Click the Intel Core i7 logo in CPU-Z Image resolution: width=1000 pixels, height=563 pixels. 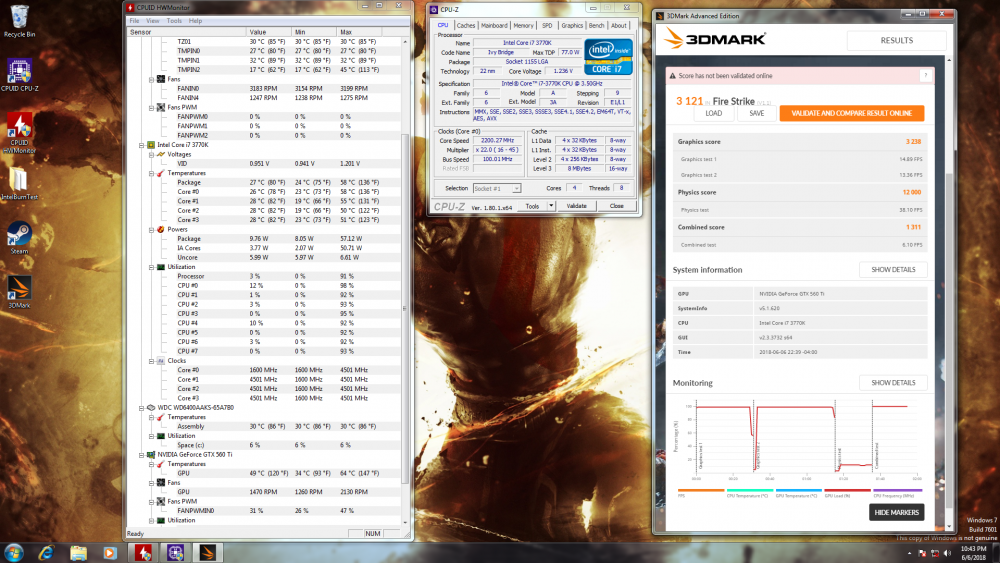pos(608,57)
